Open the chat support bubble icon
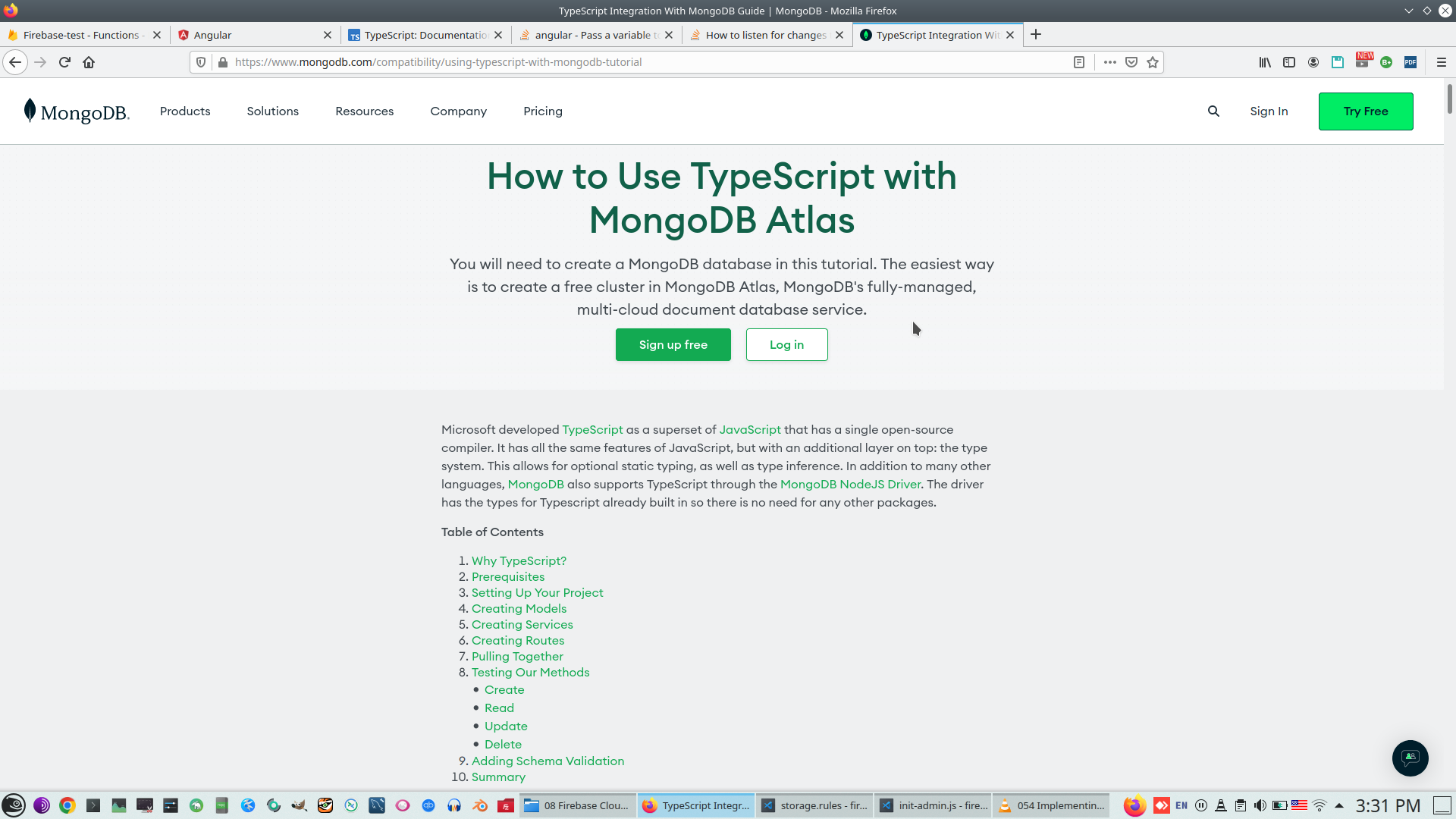This screenshot has height=819, width=1456. point(1410,758)
